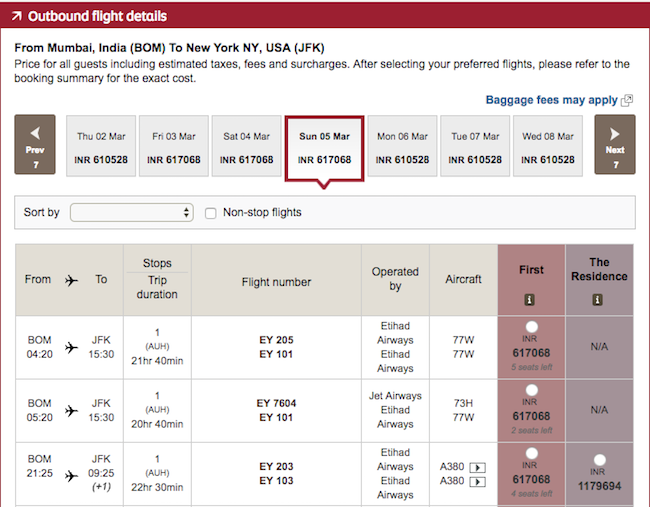Select the Mon 06 Mar date tab
650x507 pixels.
pyautogui.click(x=401, y=146)
